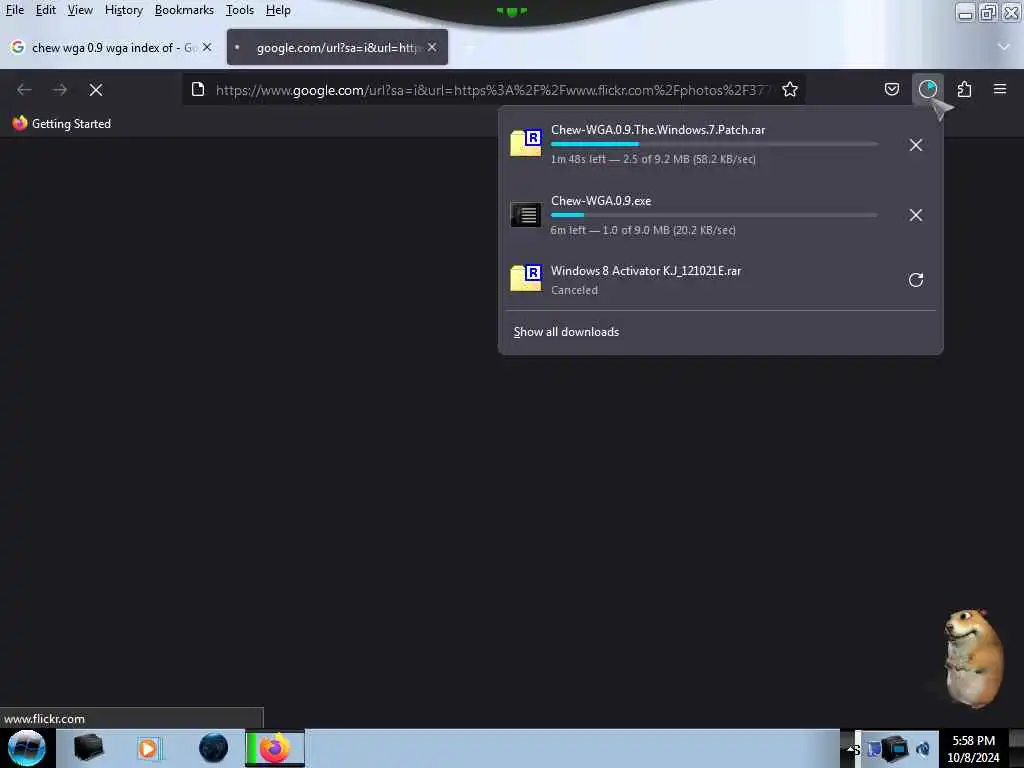The image size is (1024, 768).
Task: Click the '6m left — 1.0 of 9.0 MB' status
Action: [x=643, y=230]
